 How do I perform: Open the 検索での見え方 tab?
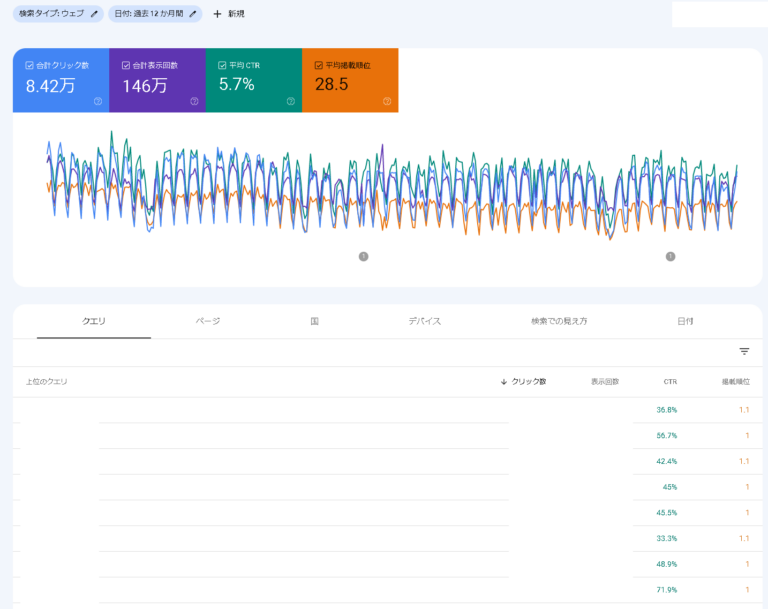pos(559,321)
